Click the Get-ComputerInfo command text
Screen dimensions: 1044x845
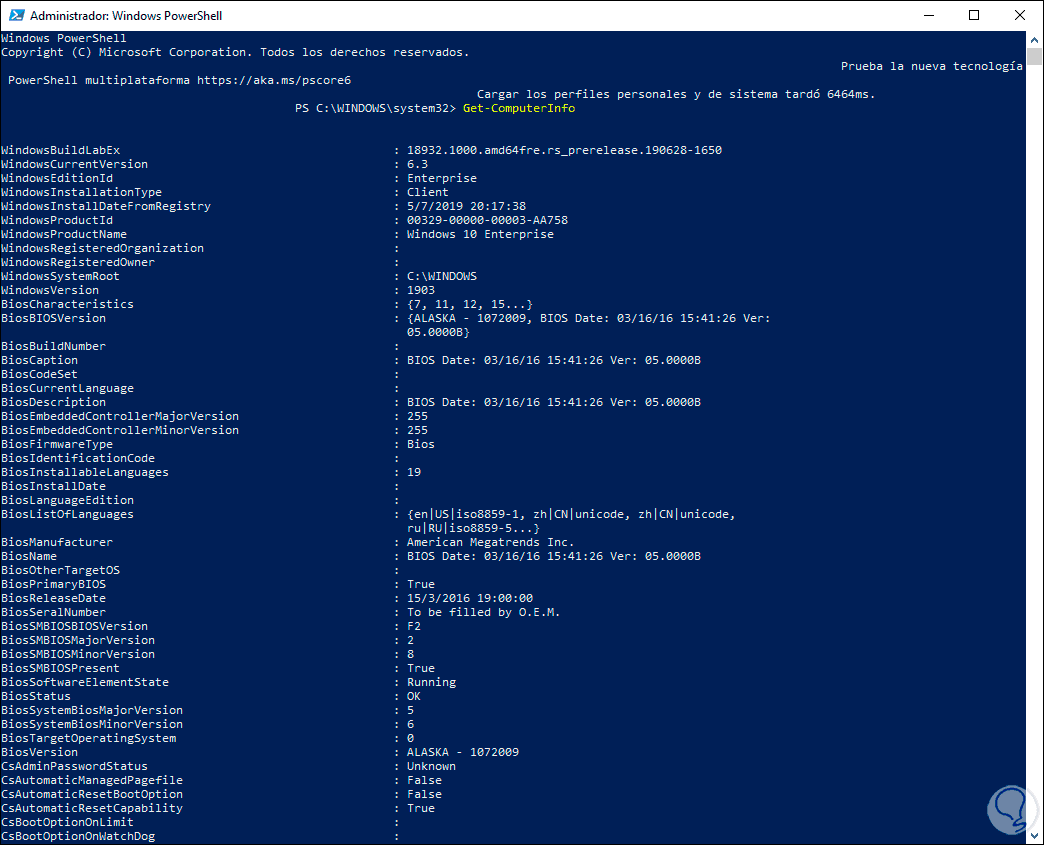519,108
